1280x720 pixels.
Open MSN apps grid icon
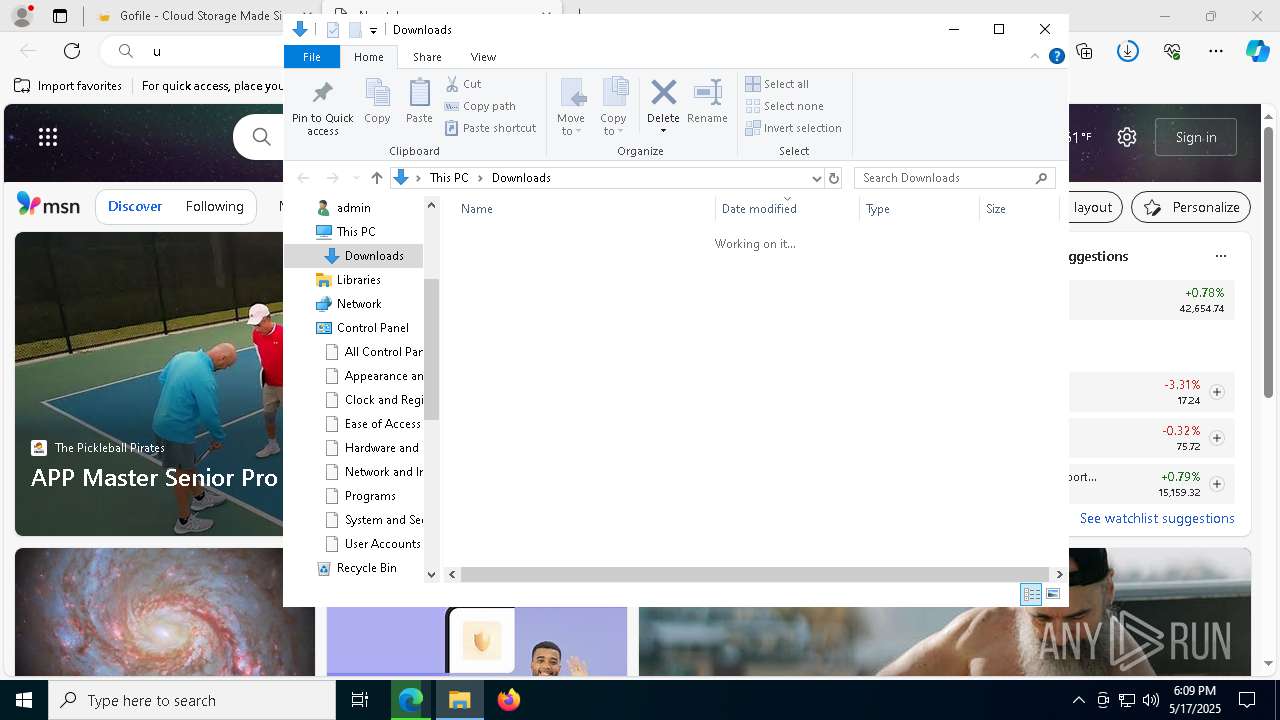47,137
